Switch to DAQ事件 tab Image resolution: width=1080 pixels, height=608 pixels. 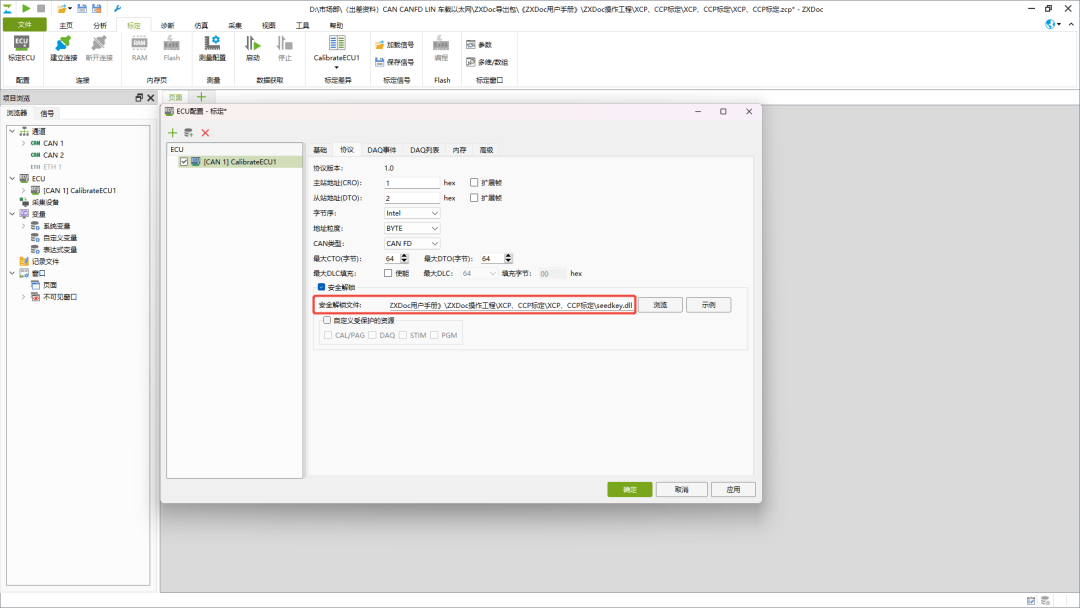pyautogui.click(x=382, y=150)
